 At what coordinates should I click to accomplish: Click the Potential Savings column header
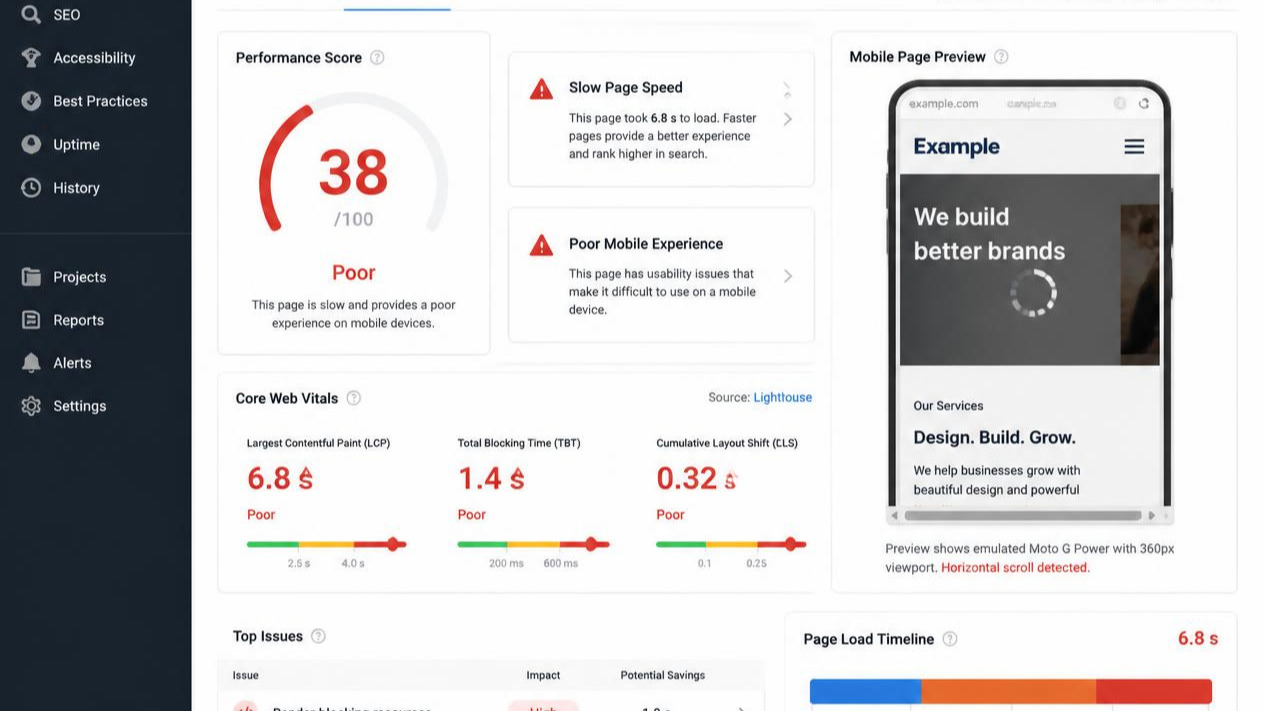[662, 675]
